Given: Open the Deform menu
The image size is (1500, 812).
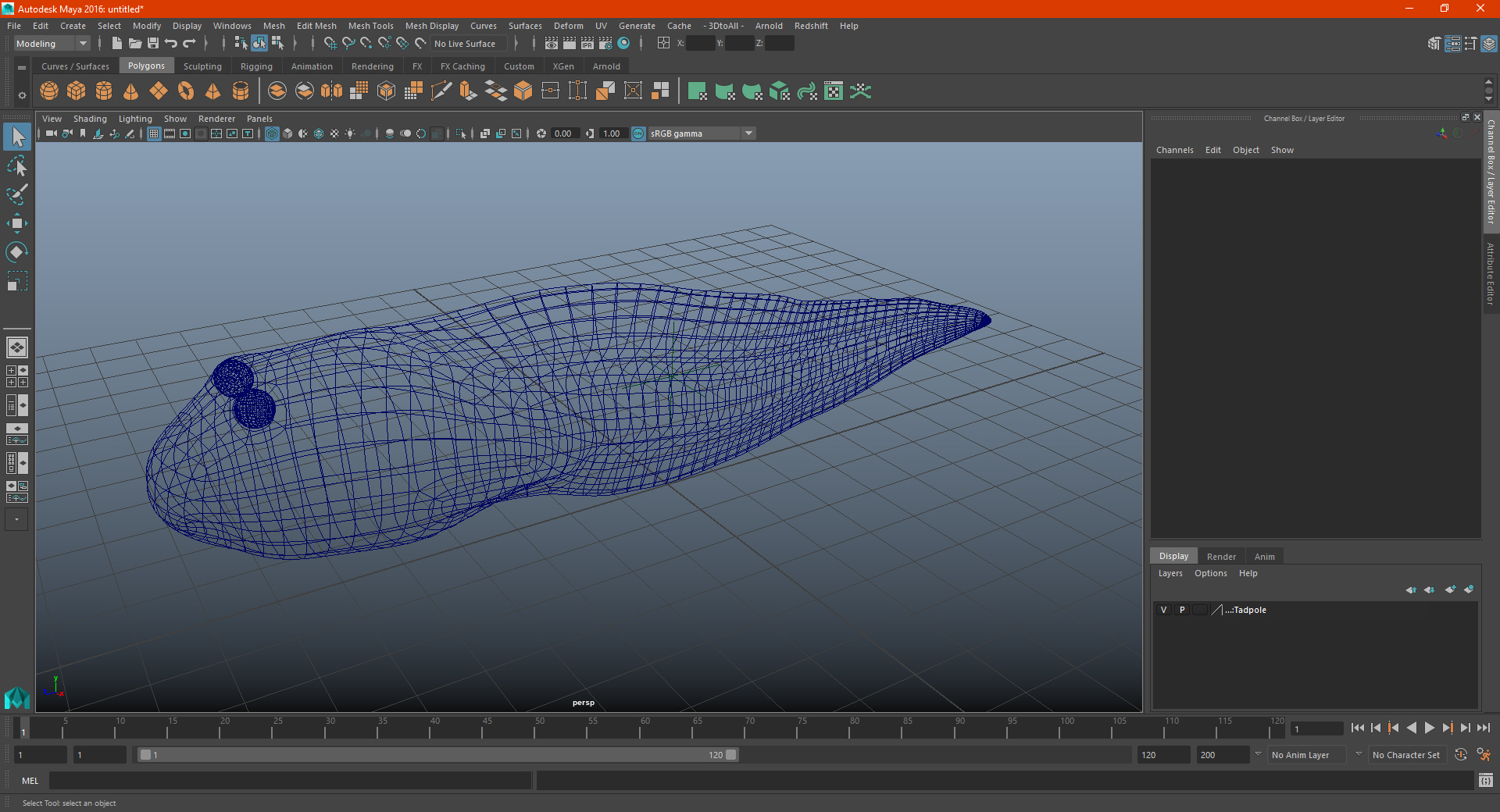Looking at the screenshot, I should click(569, 26).
